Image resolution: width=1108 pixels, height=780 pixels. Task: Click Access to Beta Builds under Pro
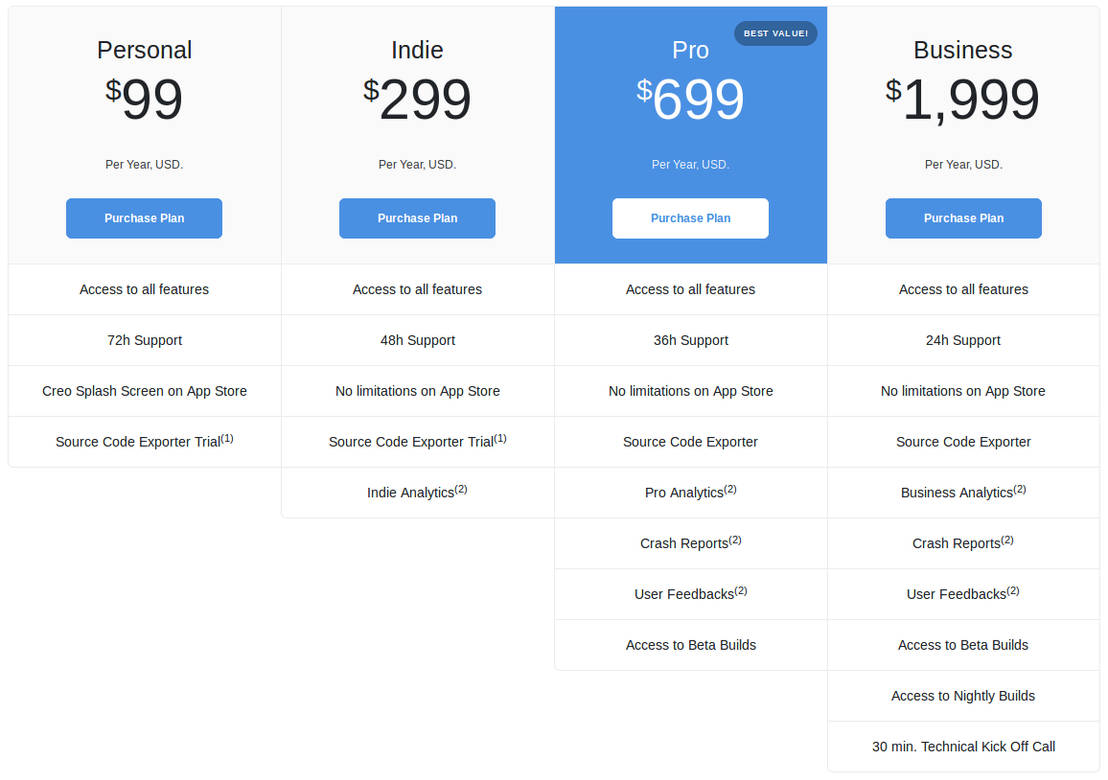coord(690,645)
